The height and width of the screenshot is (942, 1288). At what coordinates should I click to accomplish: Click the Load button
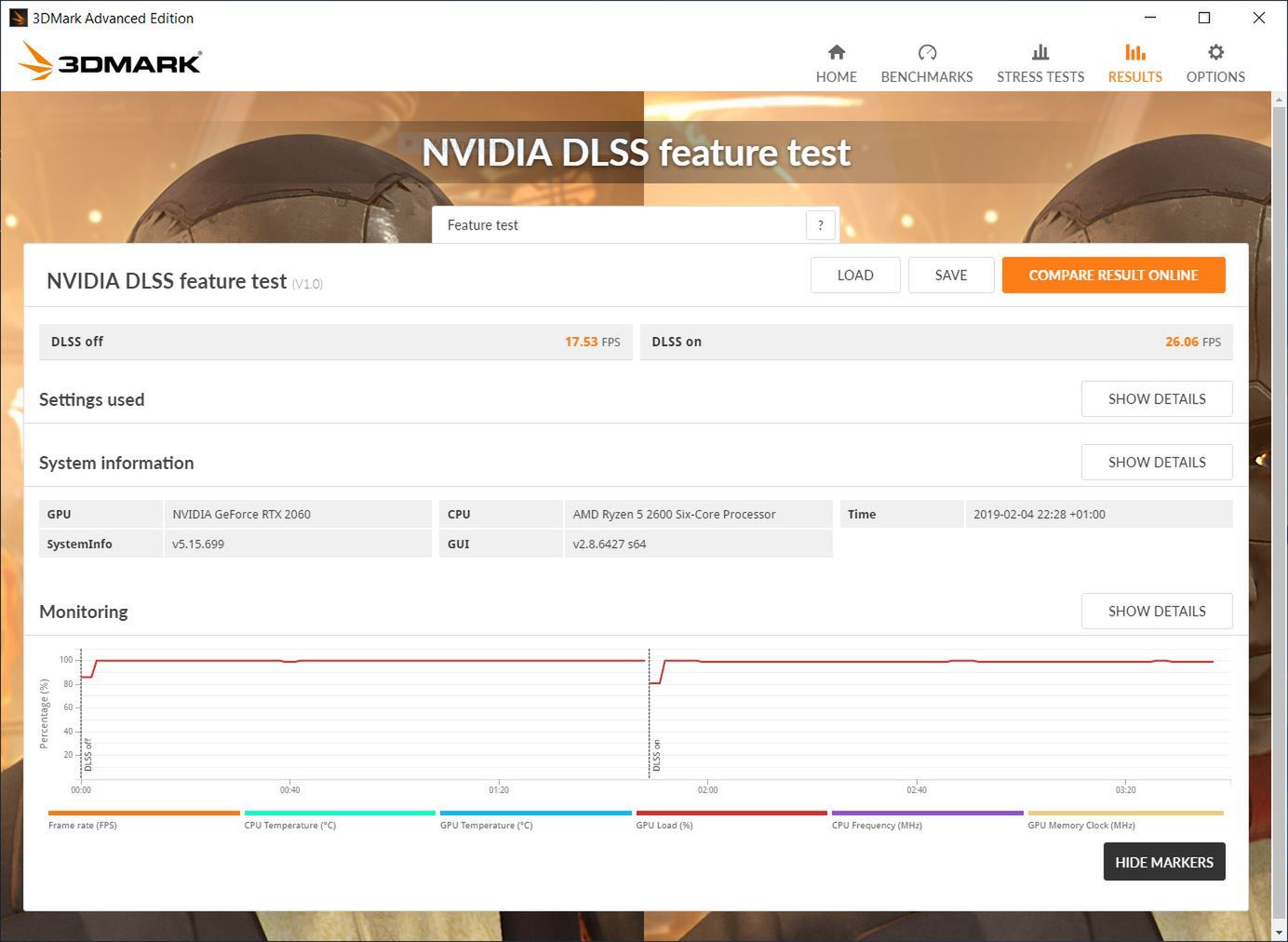click(855, 275)
